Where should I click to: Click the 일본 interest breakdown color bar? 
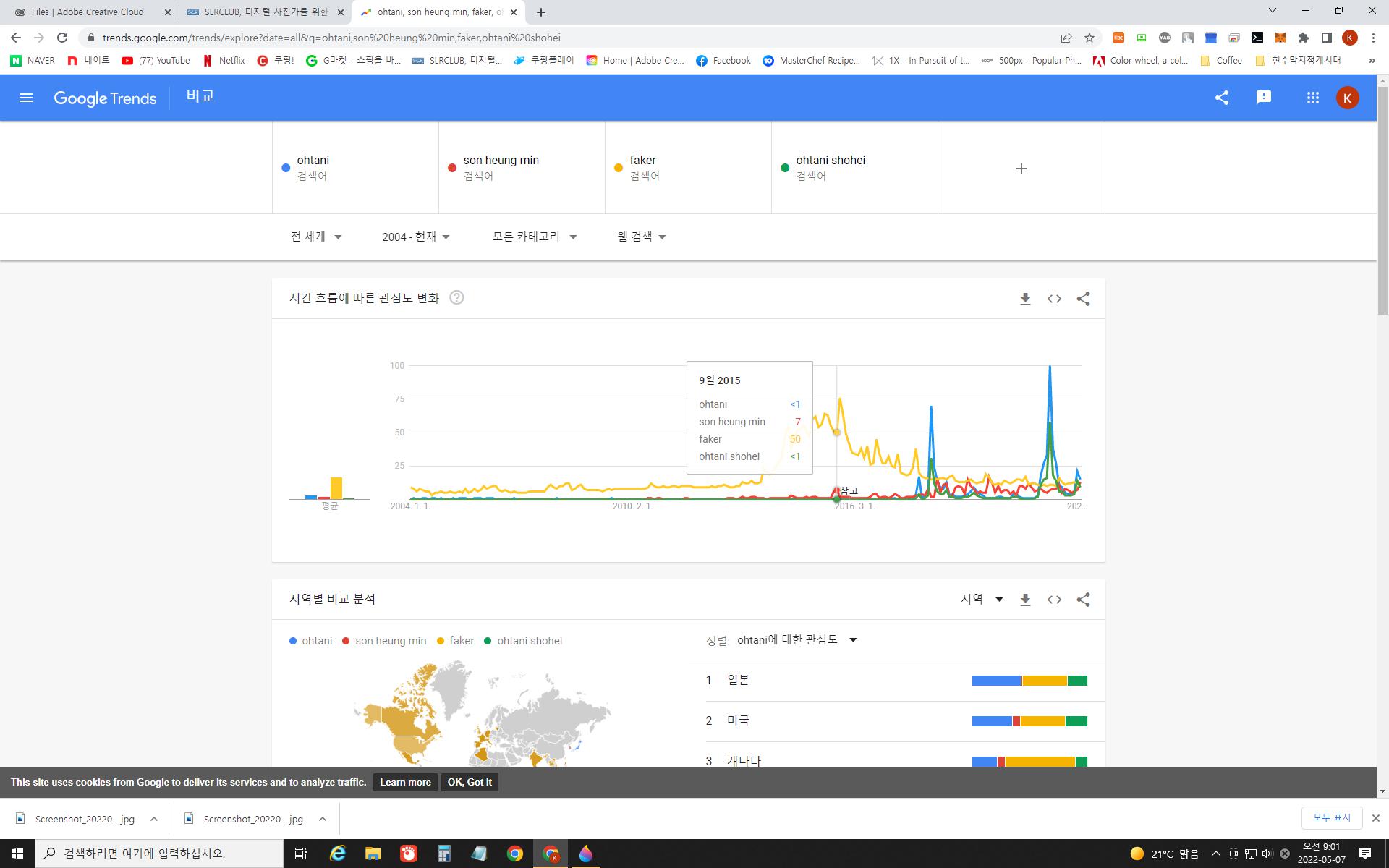[x=1029, y=681]
